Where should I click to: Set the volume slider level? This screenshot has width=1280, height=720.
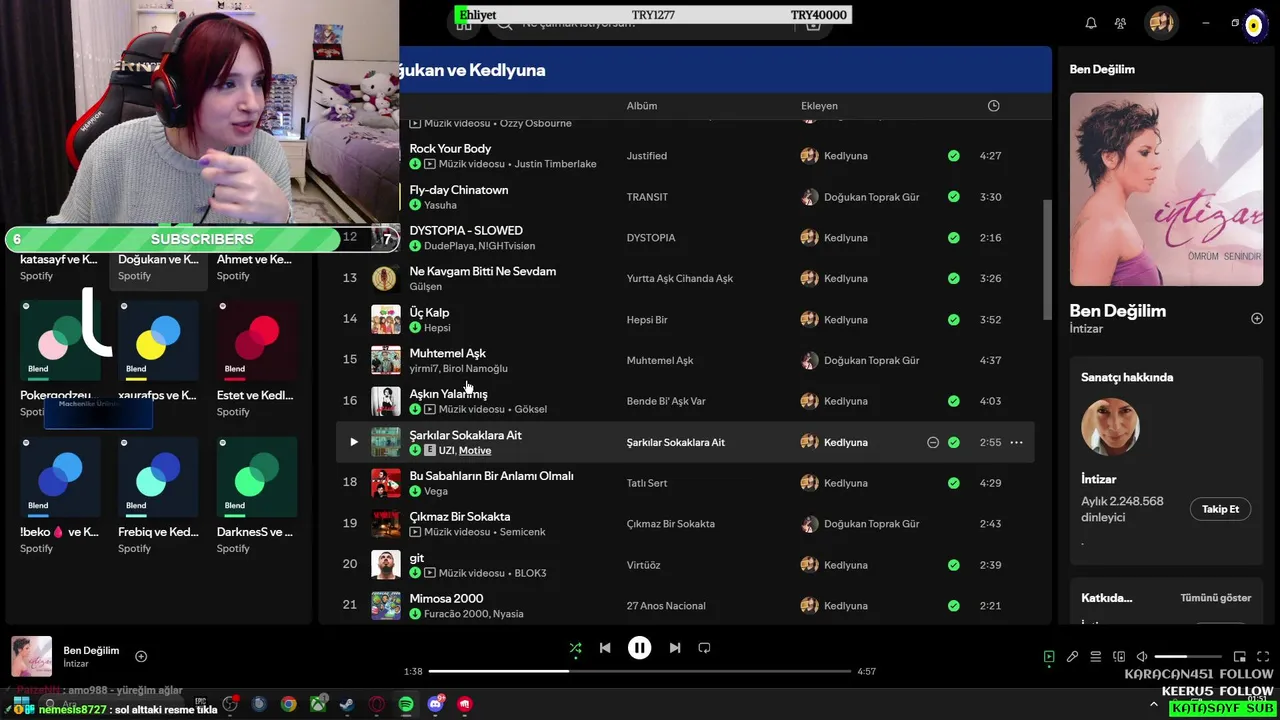[x=1186, y=657]
